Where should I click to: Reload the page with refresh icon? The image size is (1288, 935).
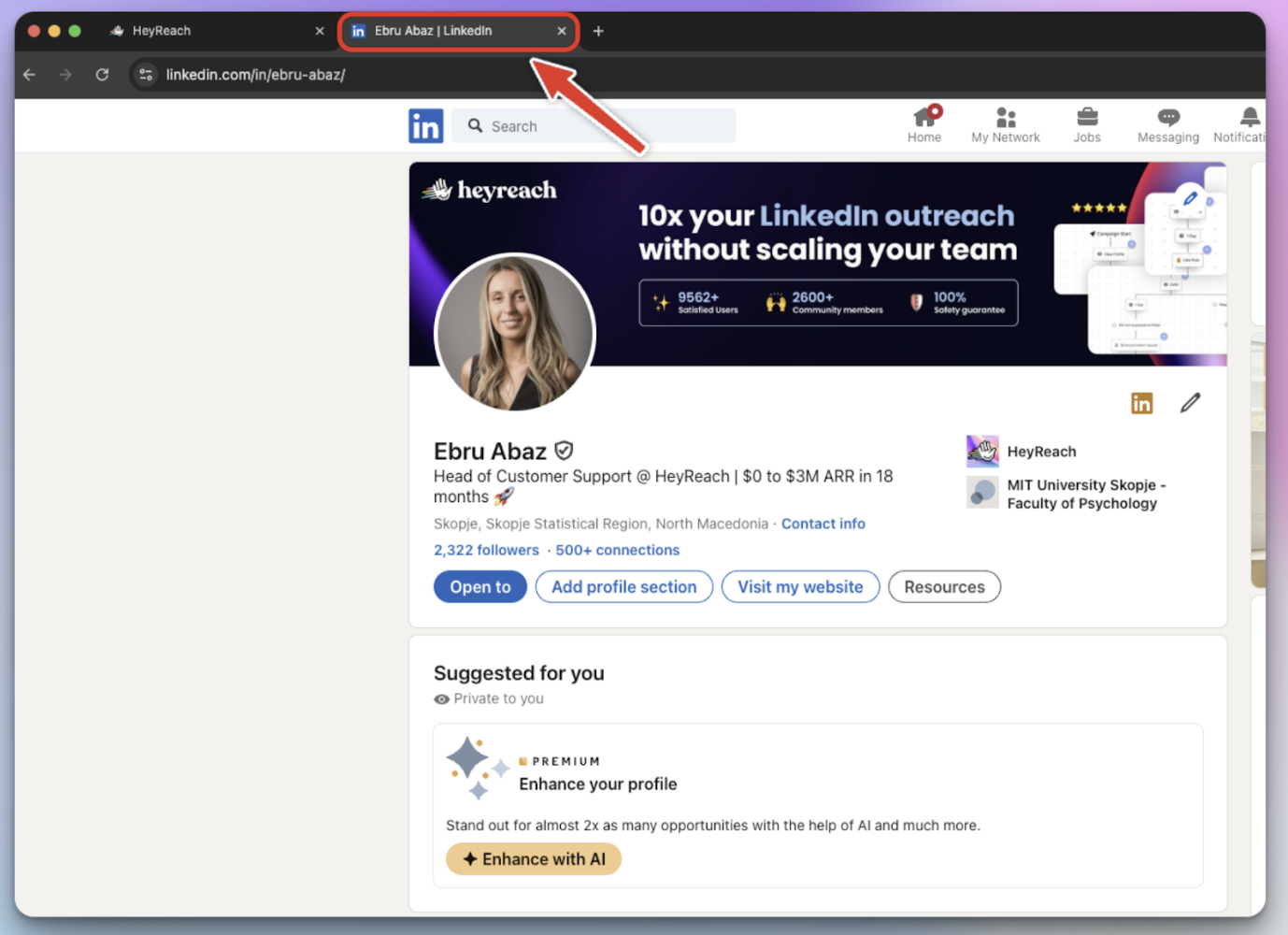tap(102, 75)
